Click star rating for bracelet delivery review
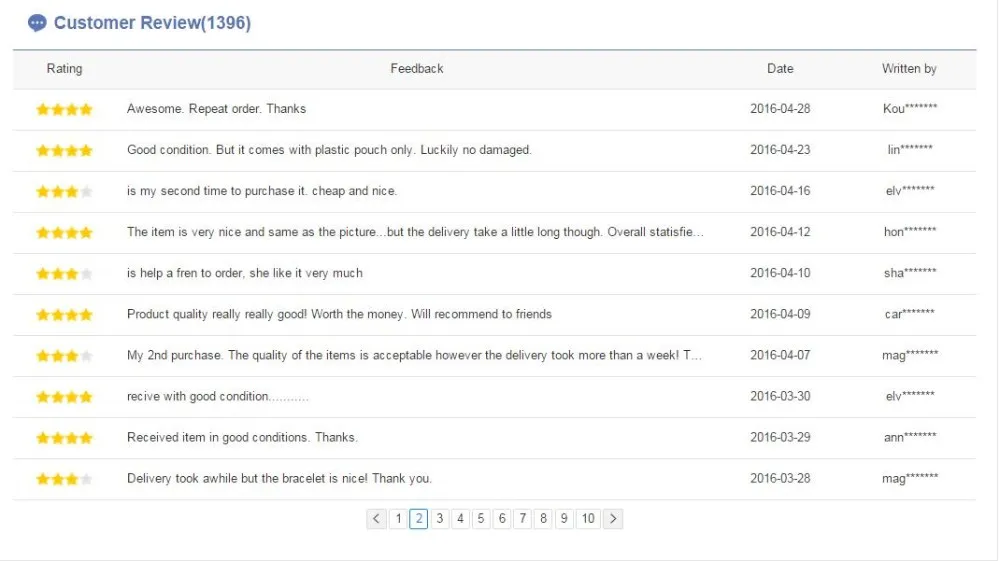The image size is (1000, 561). pyautogui.click(x=64, y=479)
